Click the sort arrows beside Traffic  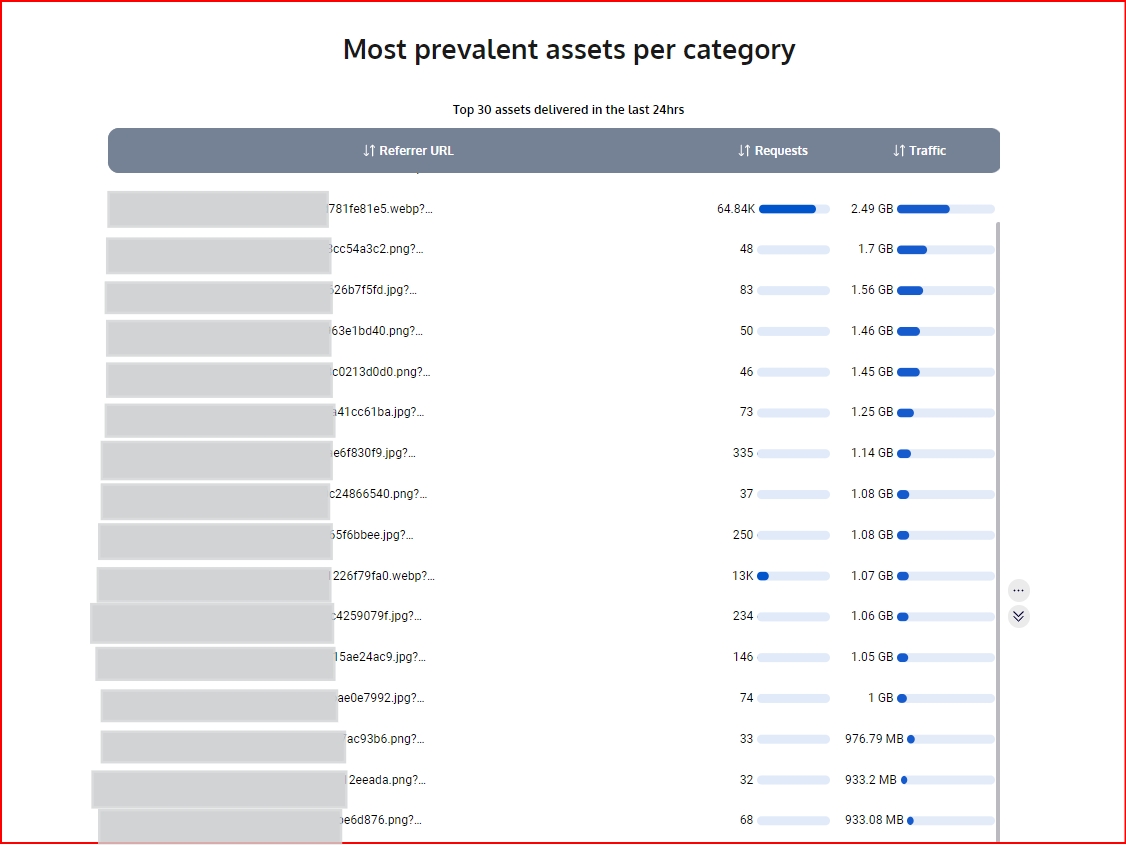click(899, 151)
